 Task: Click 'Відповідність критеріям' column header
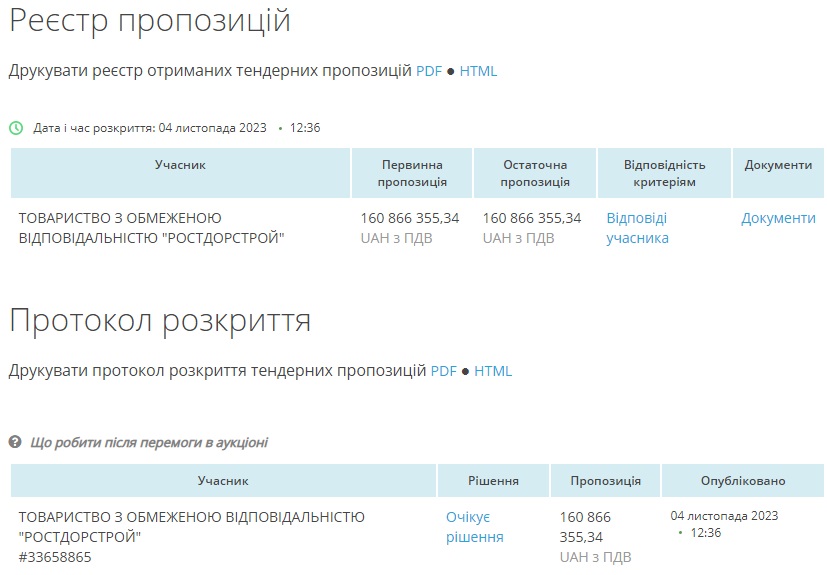pos(665,173)
